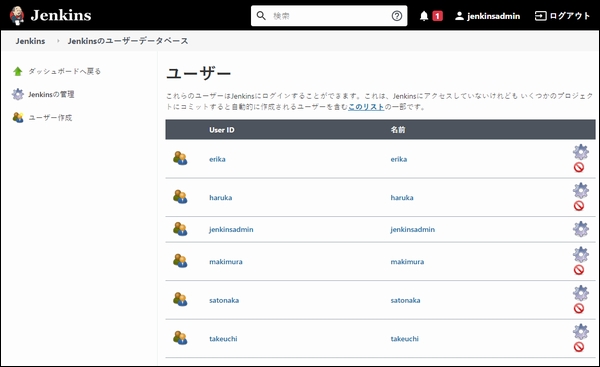
Task: Click the green up-arrow dashboard icon
Action: 18,71
